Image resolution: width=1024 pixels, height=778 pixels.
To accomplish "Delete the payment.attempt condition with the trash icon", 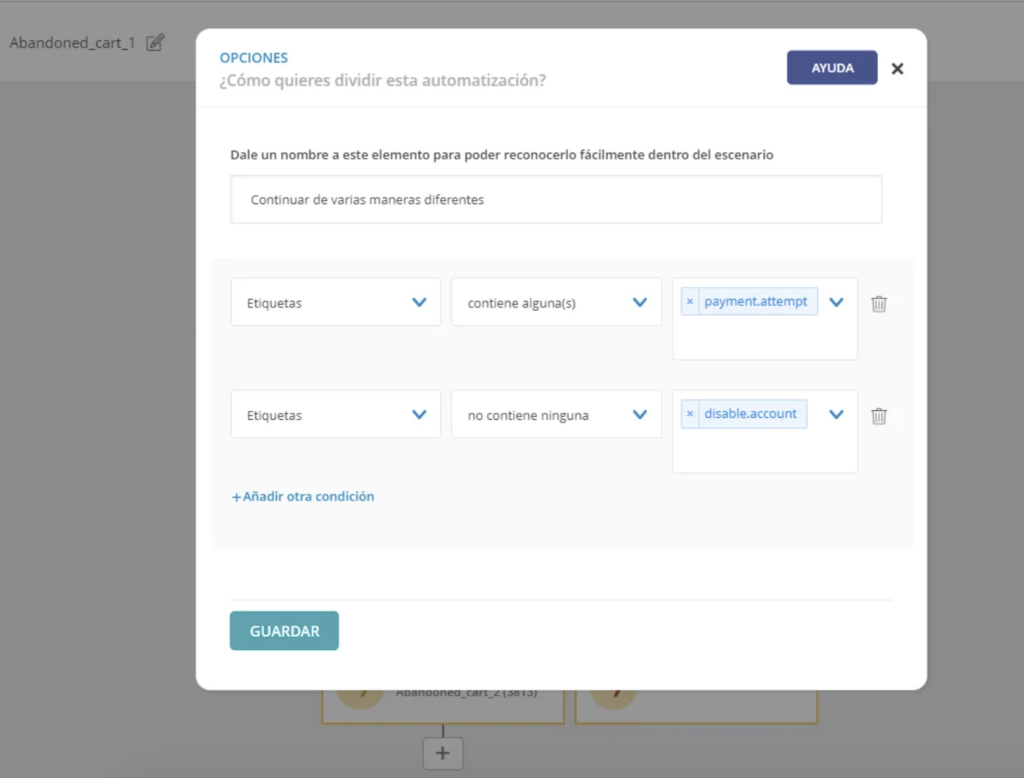I will pyautogui.click(x=879, y=303).
